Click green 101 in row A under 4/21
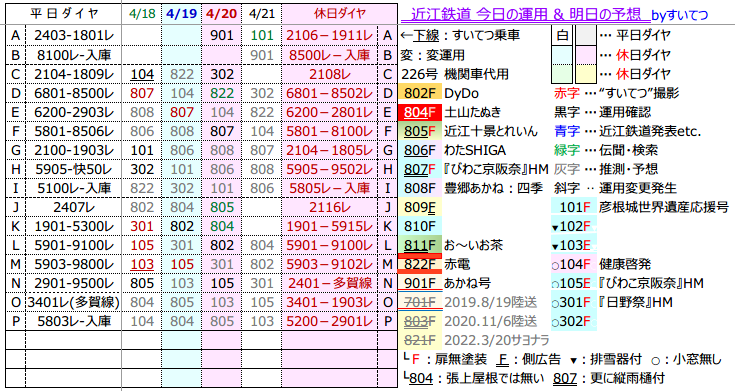Image resolution: width=735 pixels, height=391 pixels. pyautogui.click(x=262, y=36)
